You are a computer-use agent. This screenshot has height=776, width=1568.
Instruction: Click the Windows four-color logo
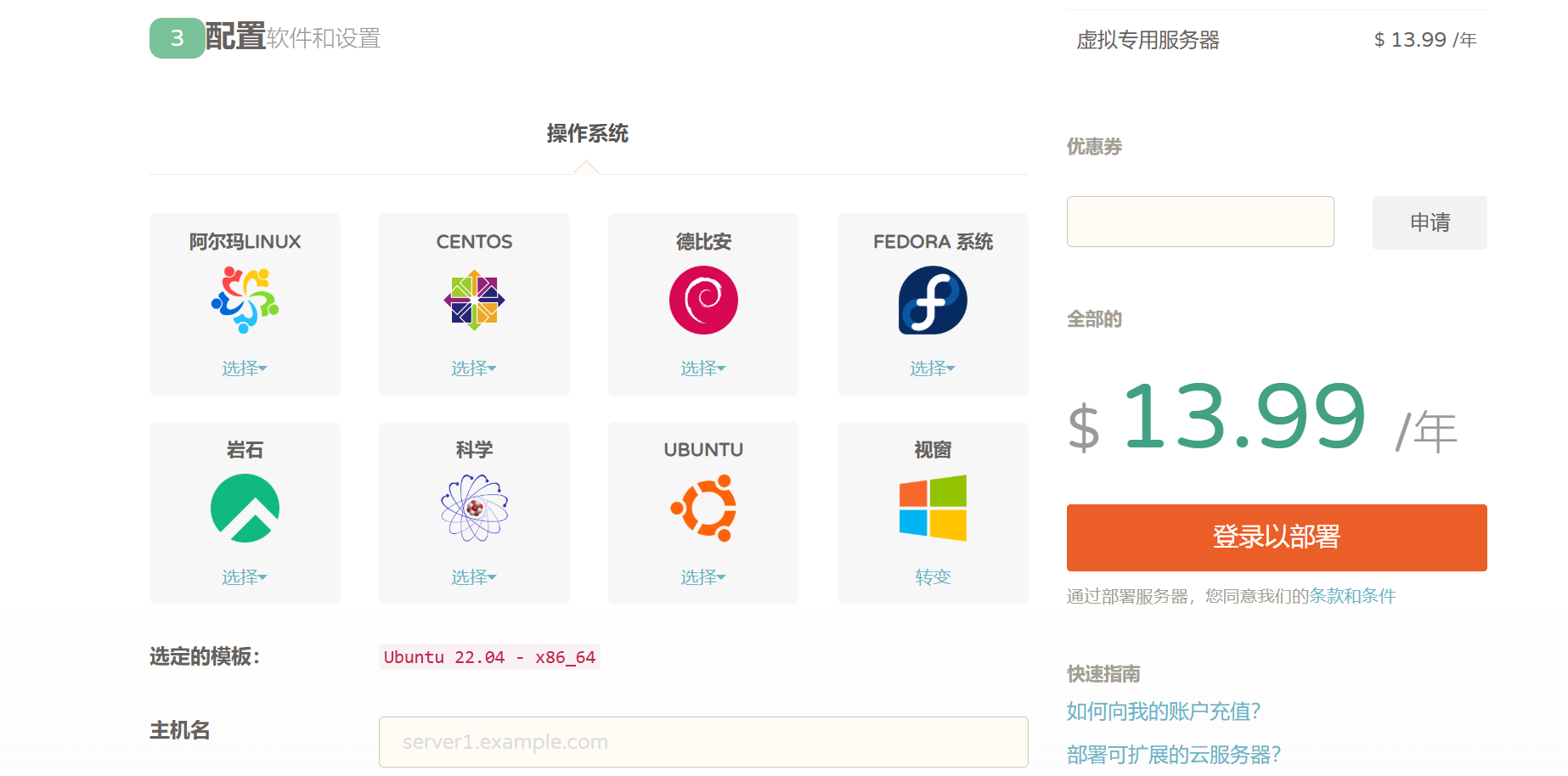click(x=933, y=509)
